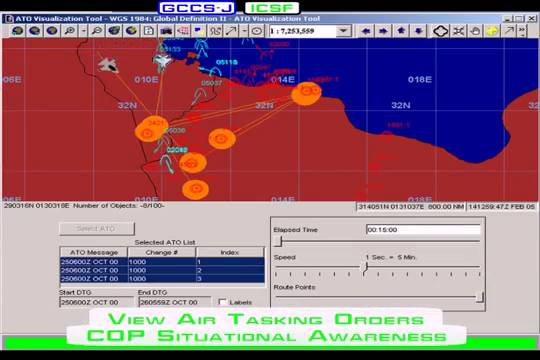
Task: Click the black camera-shaped toolbar icon
Action: 166,31
